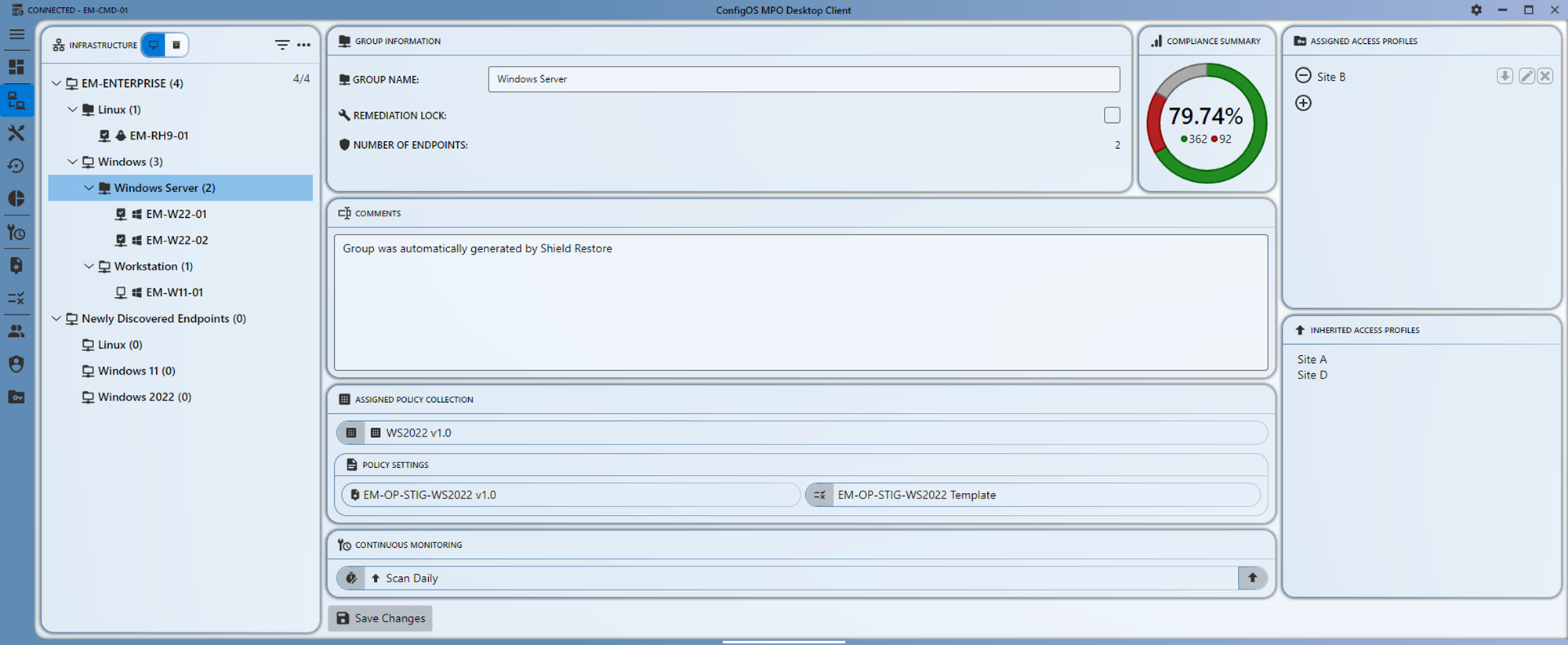The image size is (1568, 645).
Task: Click the Scan Daily upload arrow button
Action: [x=1252, y=578]
